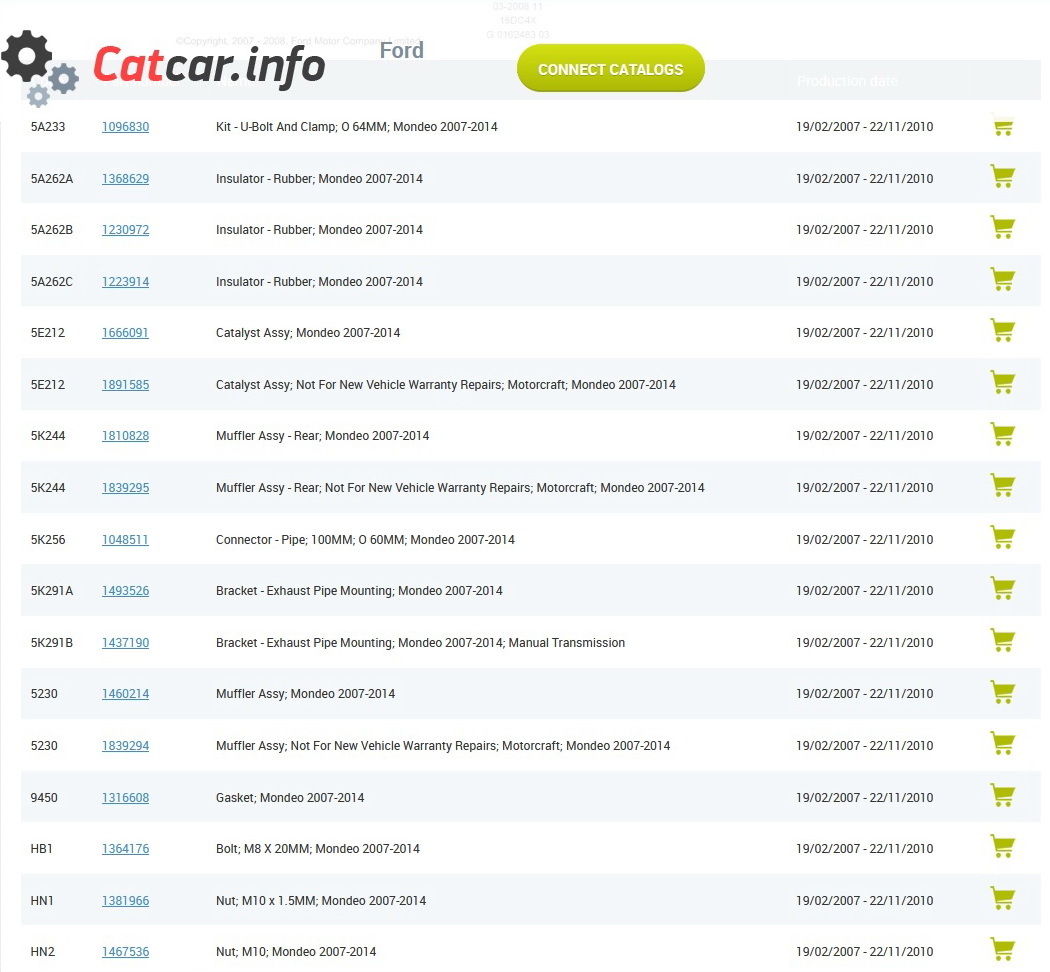The width and height of the screenshot is (1050, 972).
Task: Click the Production date column header
Action: [x=847, y=81]
